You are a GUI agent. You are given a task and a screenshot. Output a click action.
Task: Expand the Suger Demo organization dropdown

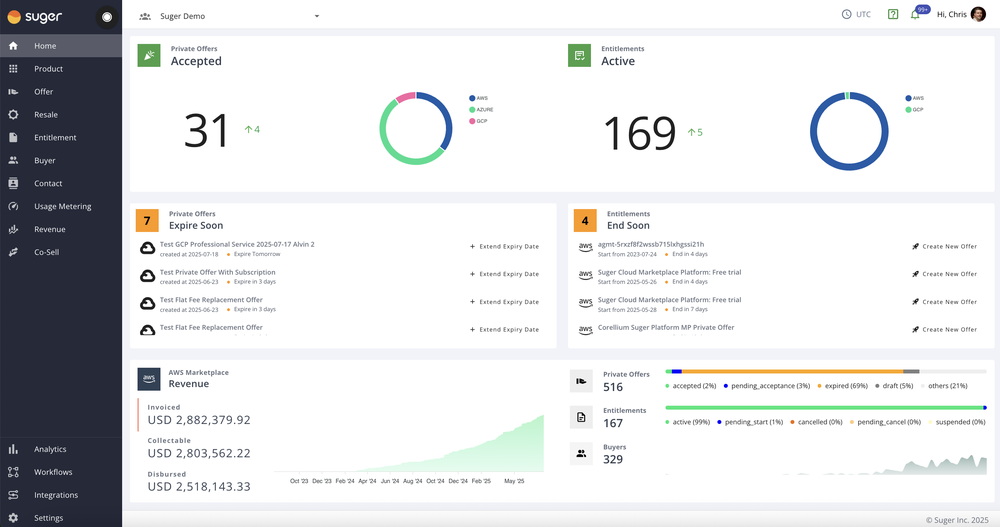[x=230, y=16]
